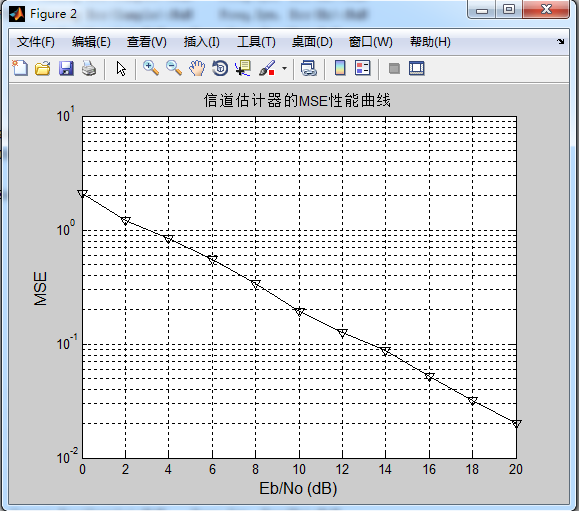Select the Brush data tool

[x=267, y=68]
